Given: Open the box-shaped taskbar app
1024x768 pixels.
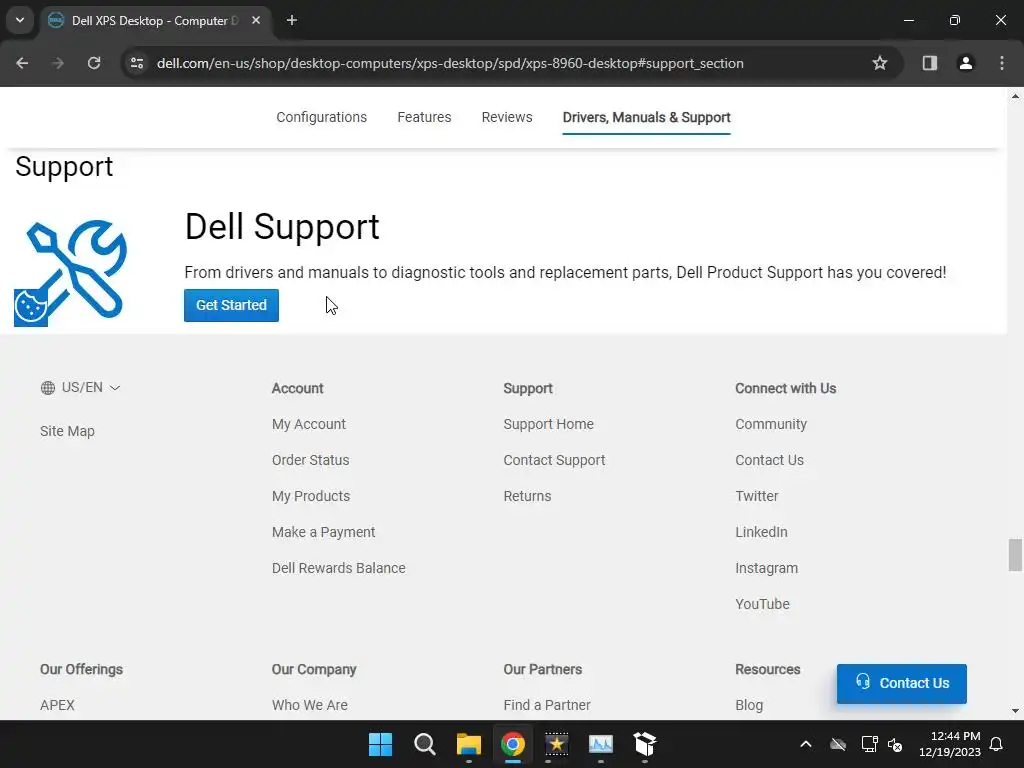Looking at the screenshot, I should pos(645,744).
